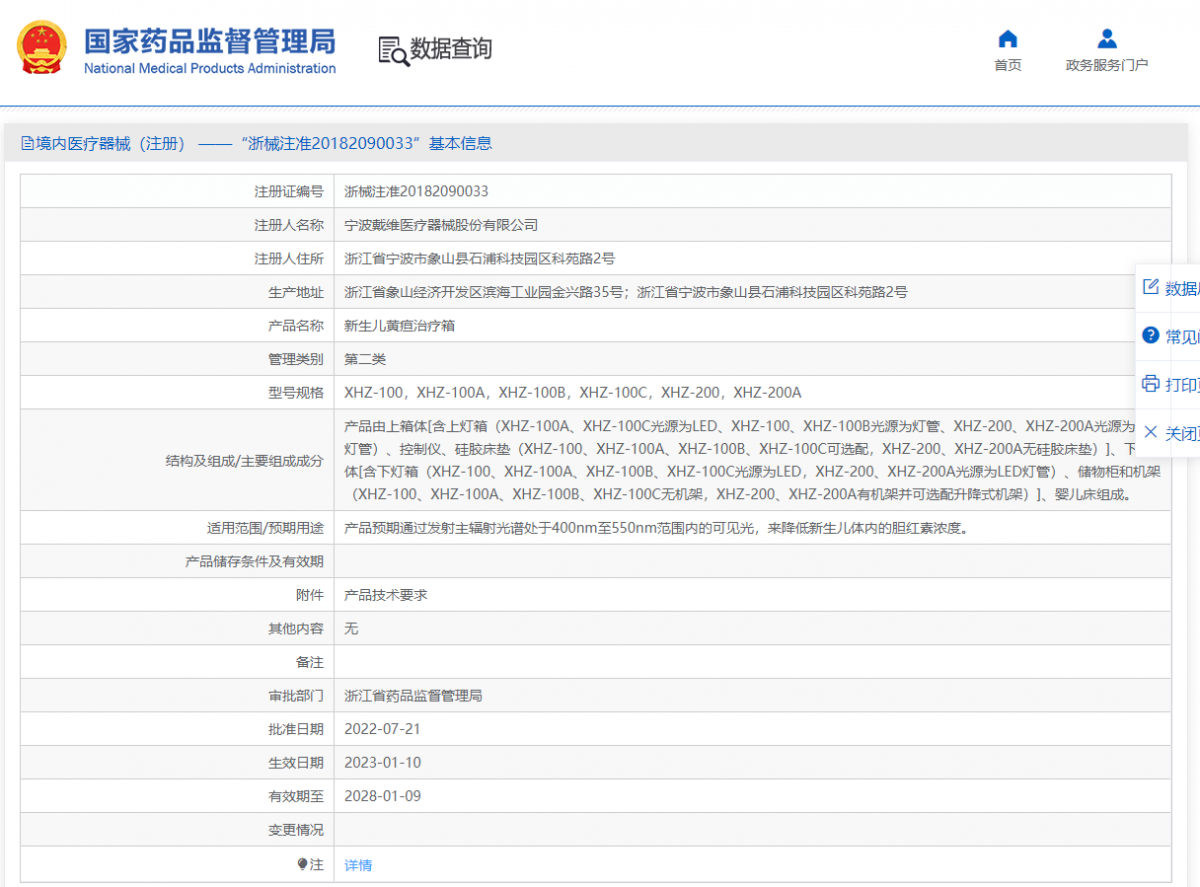Click the 生产地址 row label
This screenshot has width=1200, height=887.
(296, 292)
